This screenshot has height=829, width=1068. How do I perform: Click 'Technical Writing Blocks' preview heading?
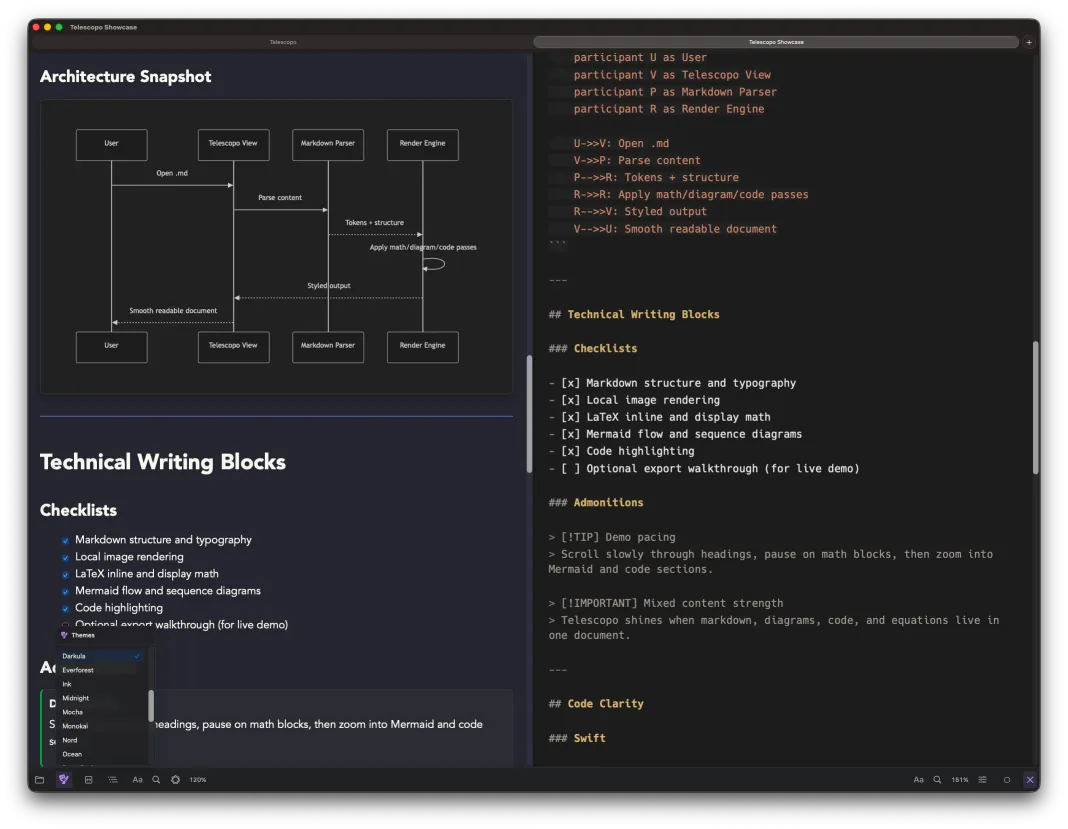pyautogui.click(x=163, y=462)
